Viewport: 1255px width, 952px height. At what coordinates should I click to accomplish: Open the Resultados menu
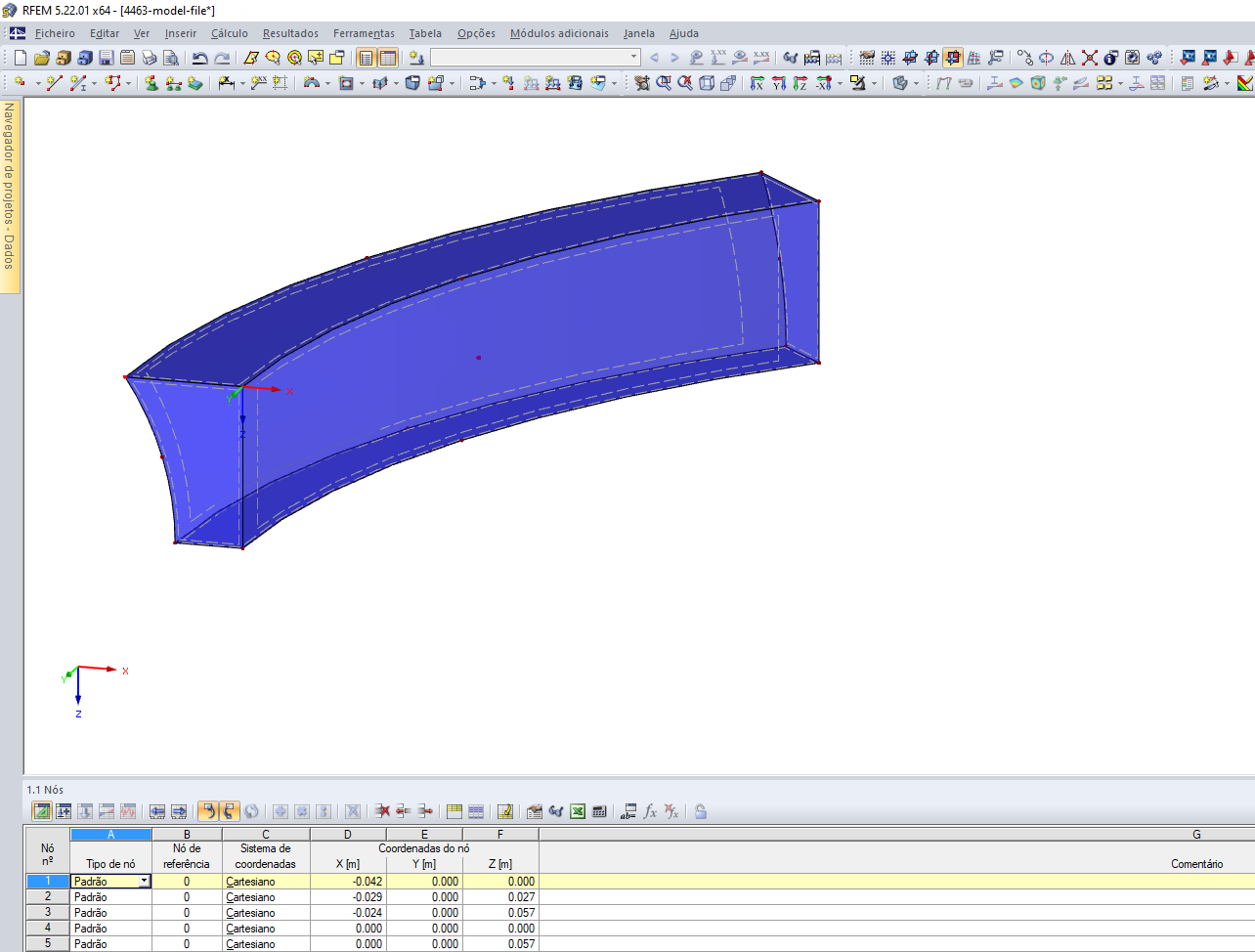pyautogui.click(x=290, y=33)
